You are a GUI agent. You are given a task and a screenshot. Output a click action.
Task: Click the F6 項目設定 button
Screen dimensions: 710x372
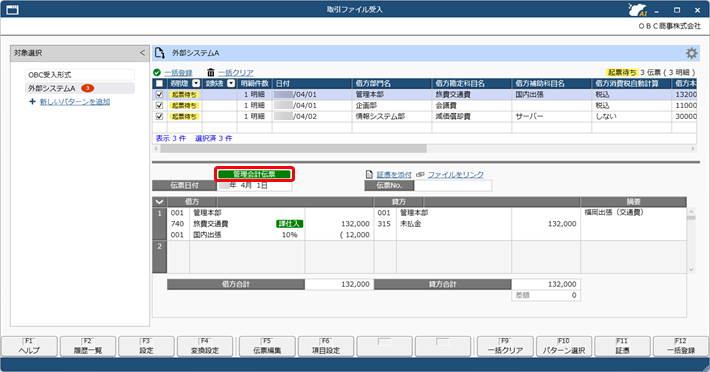click(x=326, y=346)
